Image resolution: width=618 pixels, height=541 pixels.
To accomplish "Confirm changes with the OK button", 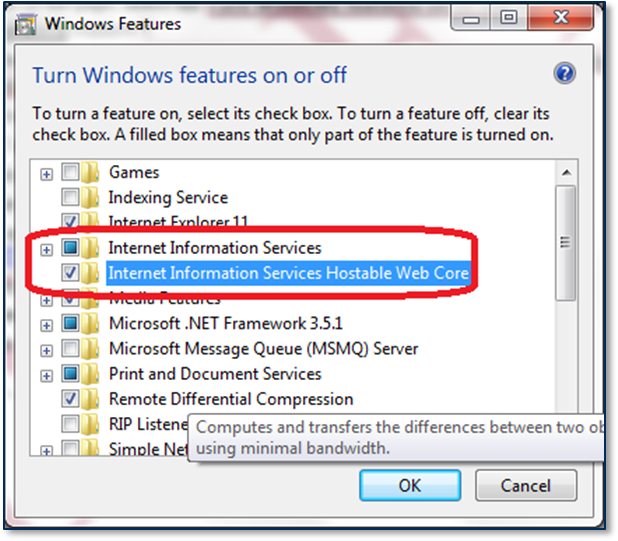I will coord(410,485).
